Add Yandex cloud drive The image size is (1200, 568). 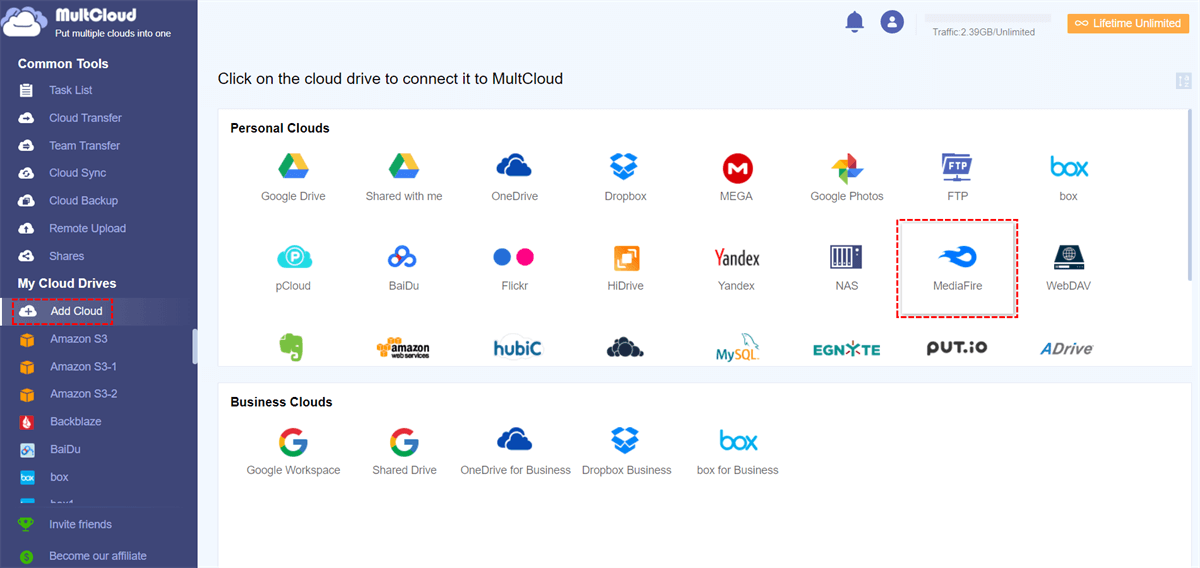point(736,267)
